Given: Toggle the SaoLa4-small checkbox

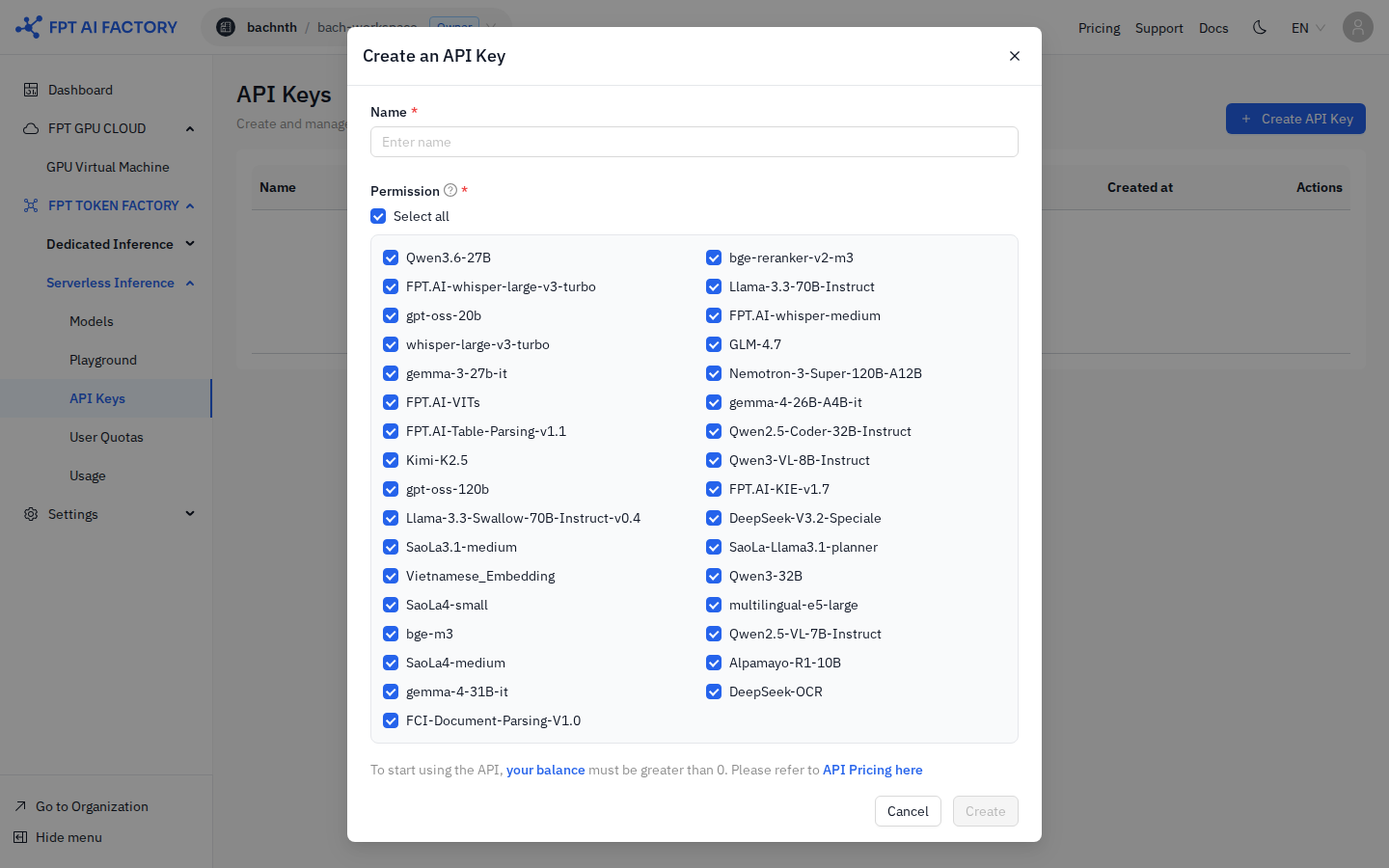Looking at the screenshot, I should (391, 605).
